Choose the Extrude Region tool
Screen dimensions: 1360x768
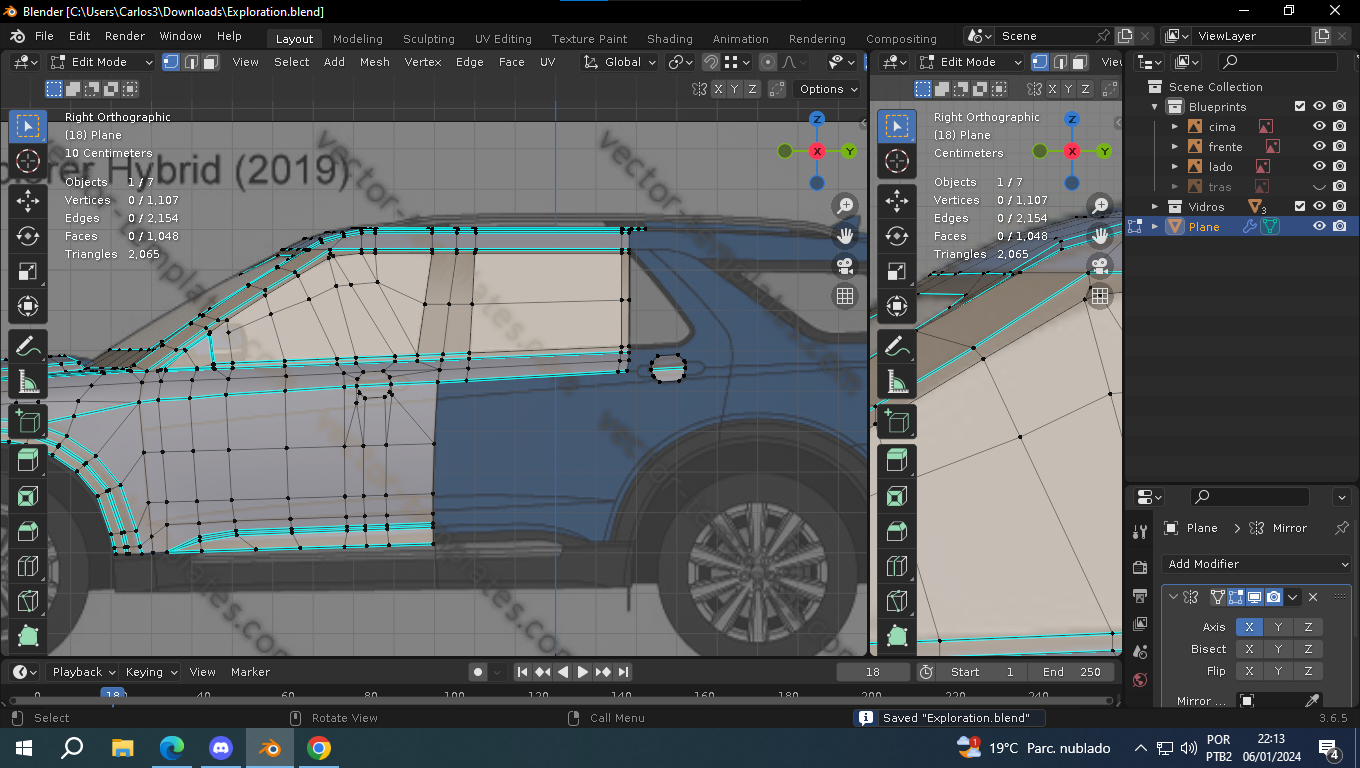click(28, 460)
